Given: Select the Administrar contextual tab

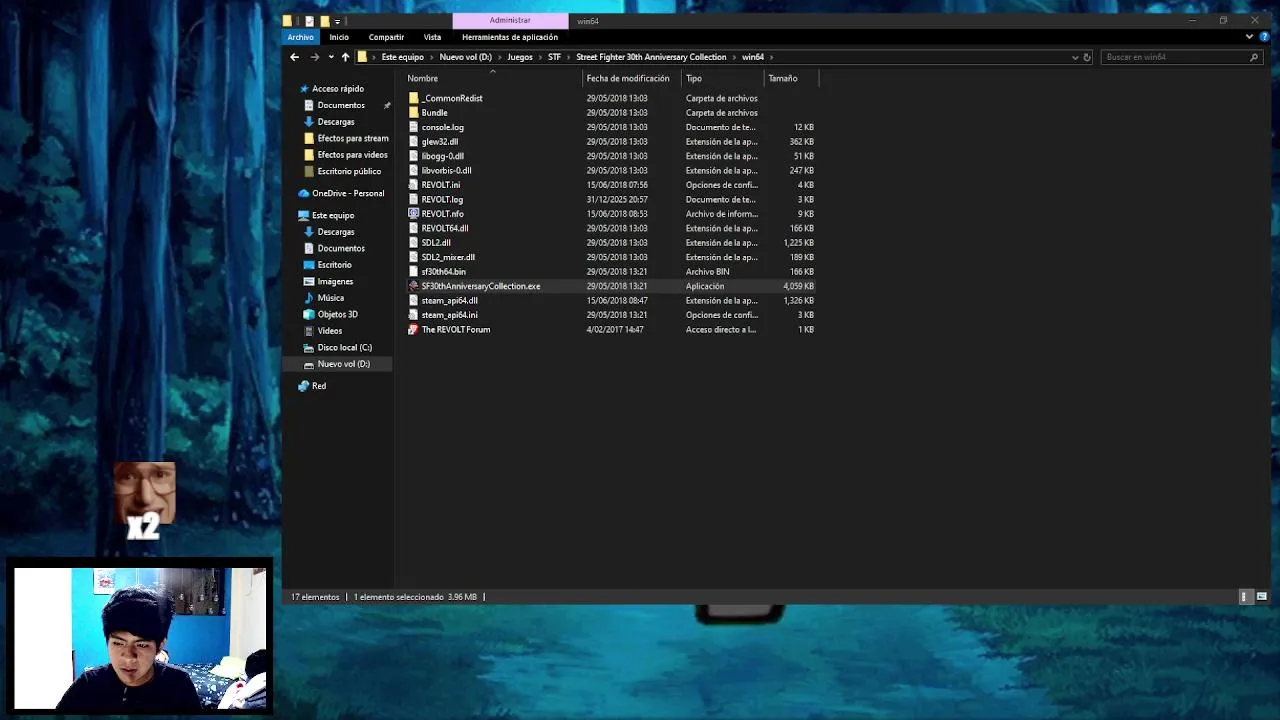Looking at the screenshot, I should [x=510, y=20].
